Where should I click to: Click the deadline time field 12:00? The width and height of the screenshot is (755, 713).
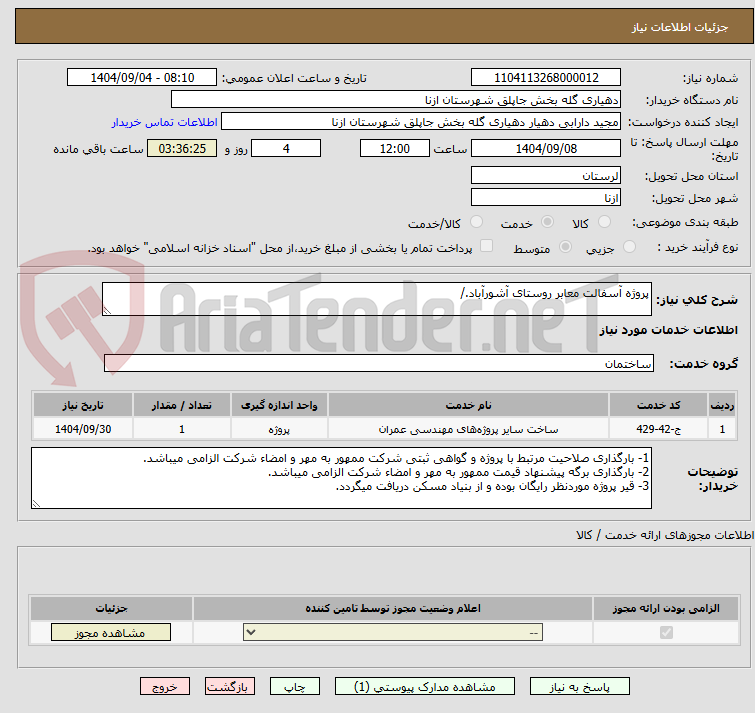coord(395,148)
